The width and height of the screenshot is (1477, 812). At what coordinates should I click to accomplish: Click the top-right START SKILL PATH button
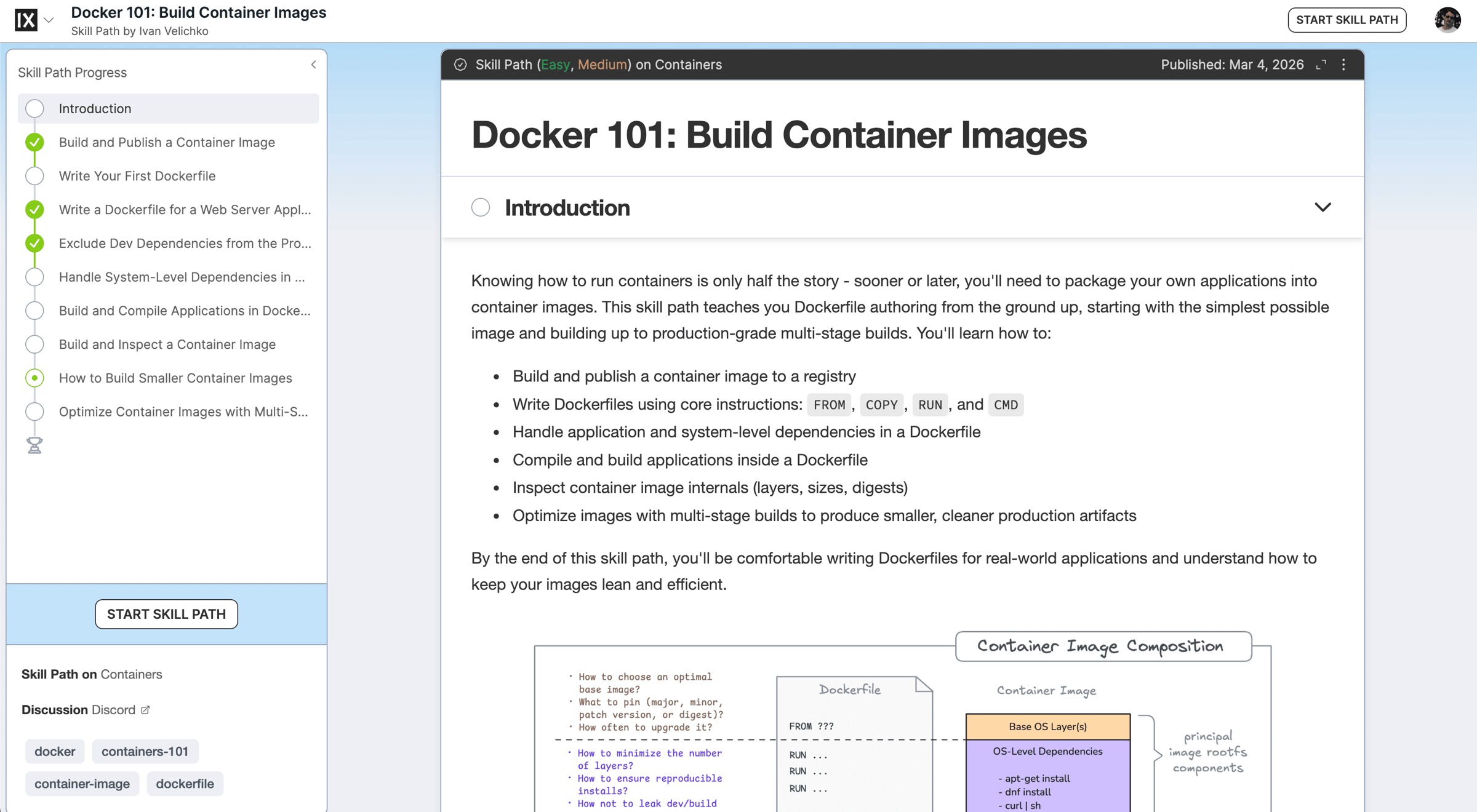(1347, 20)
